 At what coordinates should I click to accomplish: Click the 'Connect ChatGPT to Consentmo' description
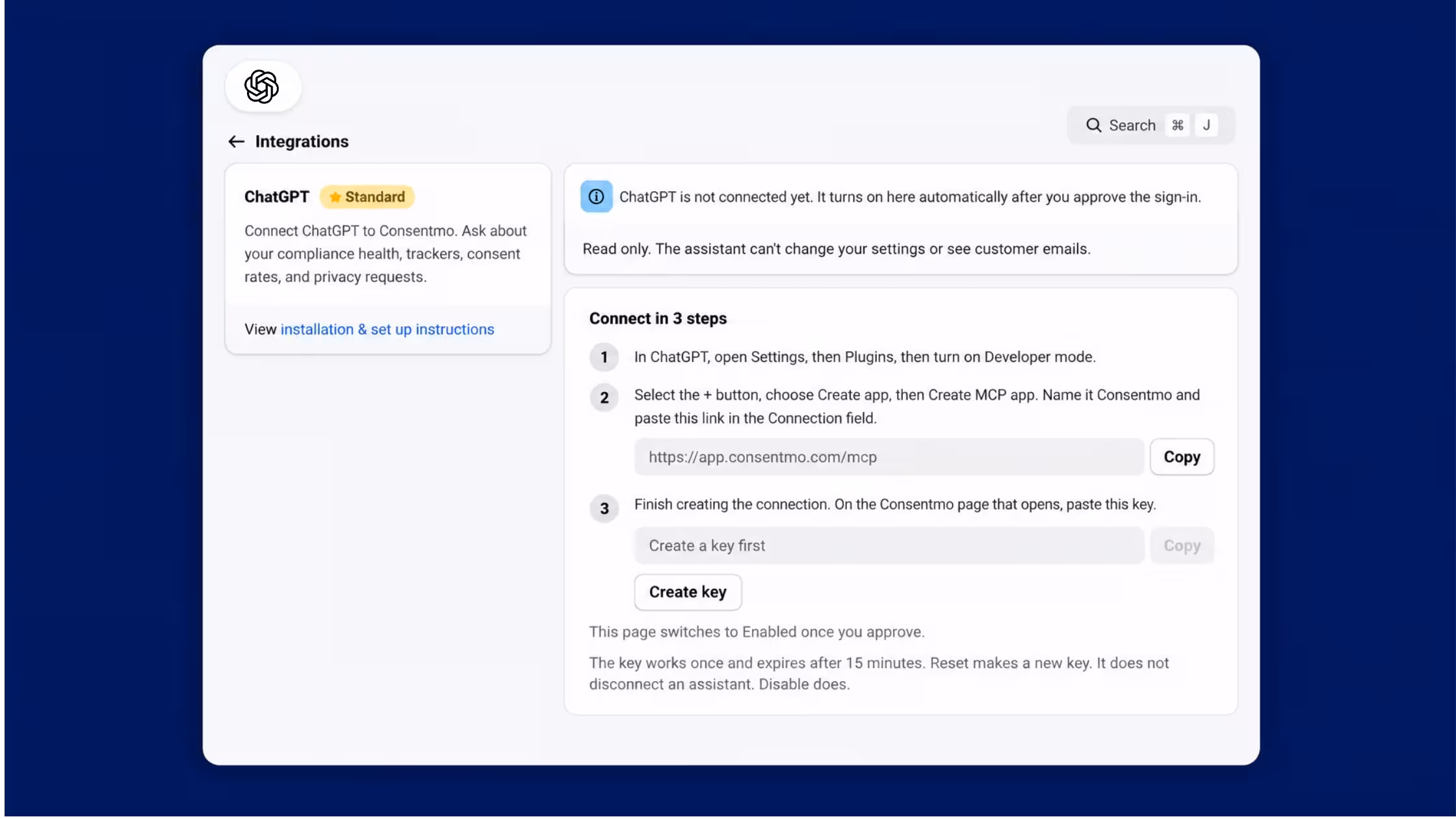pyautogui.click(x=386, y=253)
